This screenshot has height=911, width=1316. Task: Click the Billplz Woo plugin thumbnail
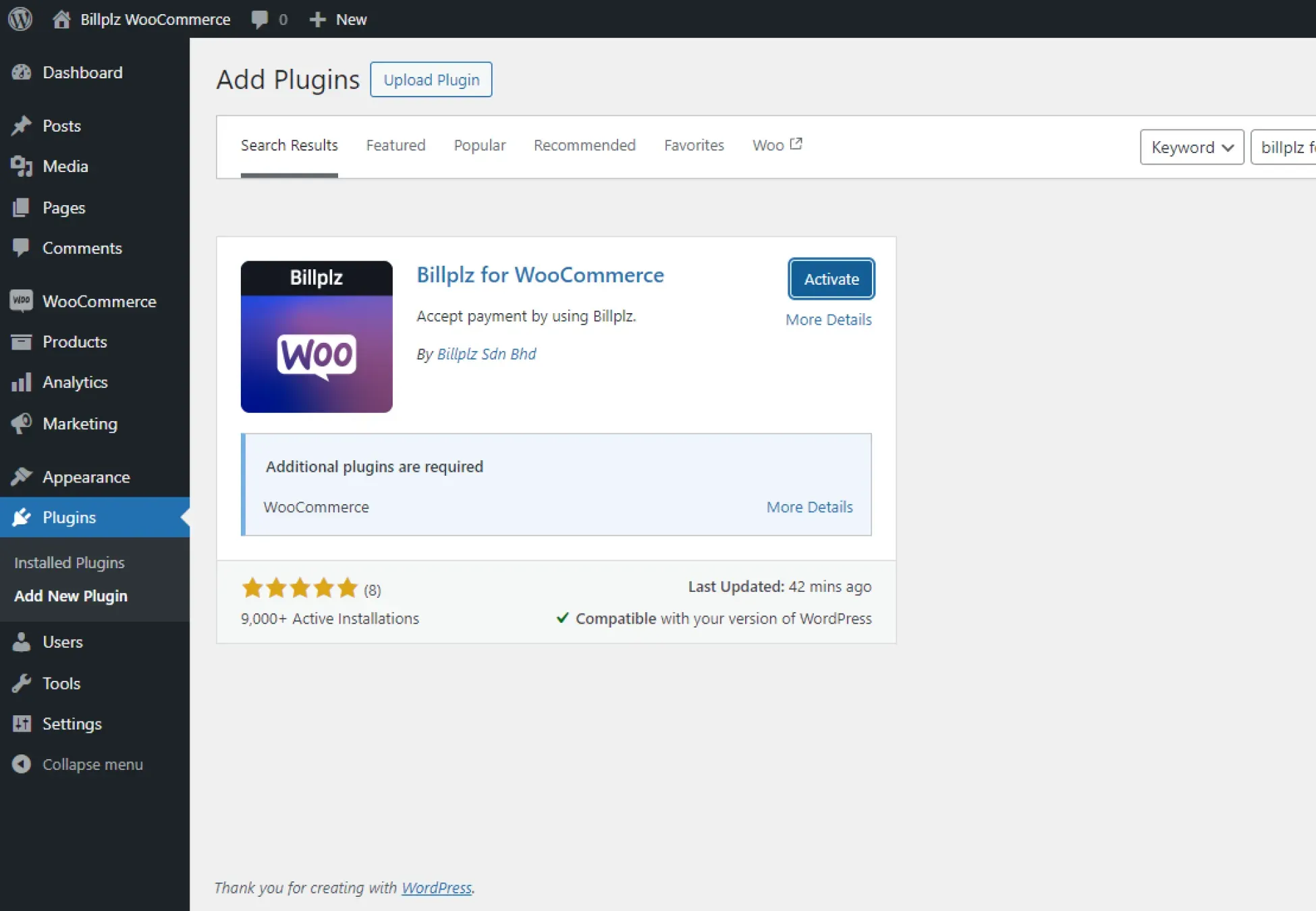coord(317,337)
